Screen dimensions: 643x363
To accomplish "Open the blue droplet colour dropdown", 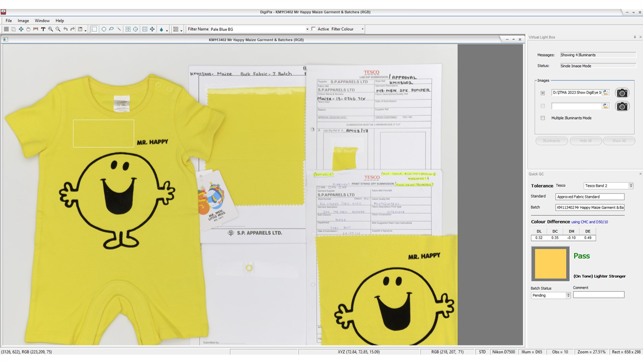I will [163, 29].
